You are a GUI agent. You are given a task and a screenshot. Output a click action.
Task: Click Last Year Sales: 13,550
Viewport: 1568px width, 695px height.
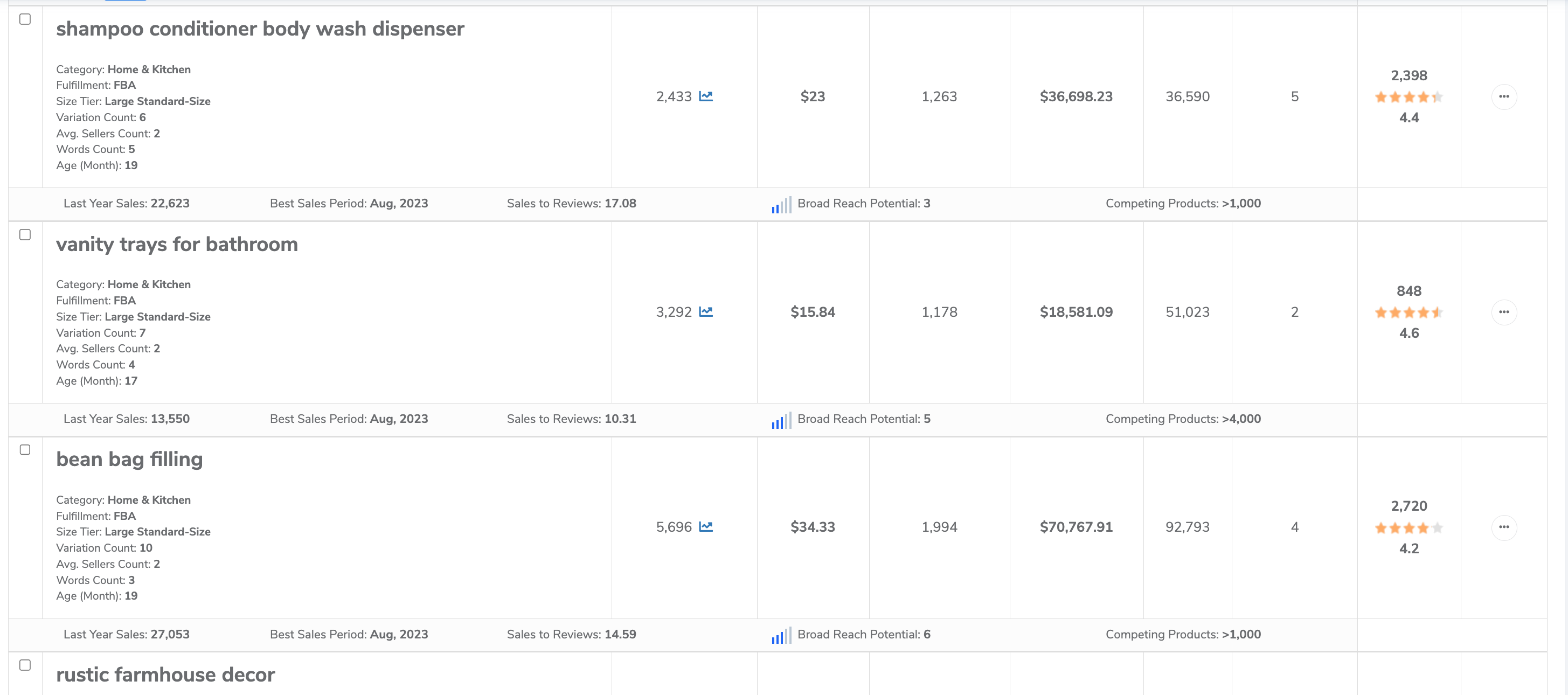coord(127,419)
